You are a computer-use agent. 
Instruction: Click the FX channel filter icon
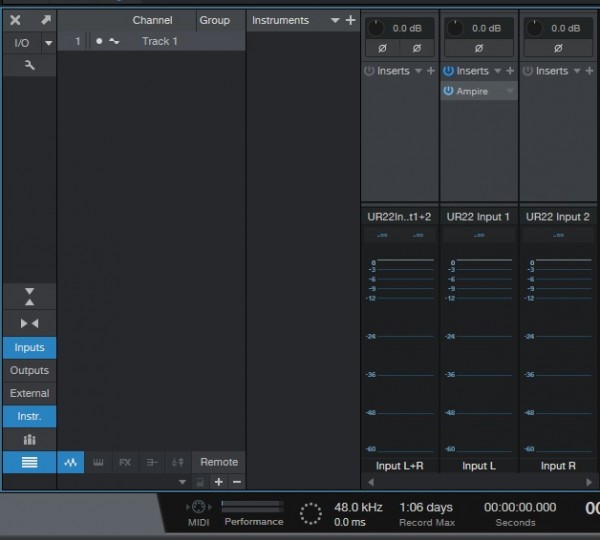pos(125,462)
